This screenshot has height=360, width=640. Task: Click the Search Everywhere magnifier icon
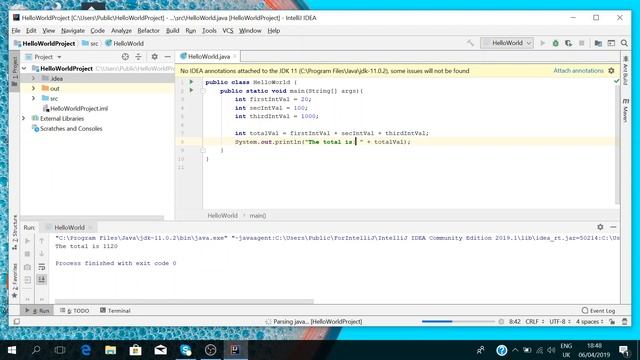click(x=624, y=43)
